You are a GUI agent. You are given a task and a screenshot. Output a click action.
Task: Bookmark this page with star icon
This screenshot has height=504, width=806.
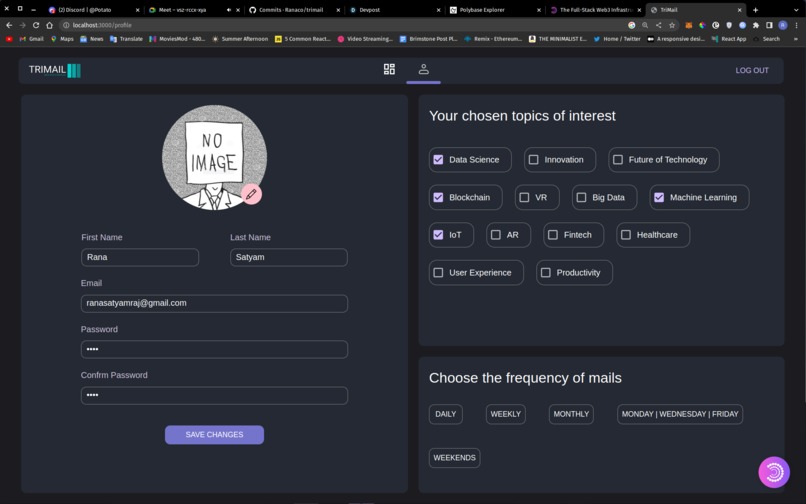point(672,25)
